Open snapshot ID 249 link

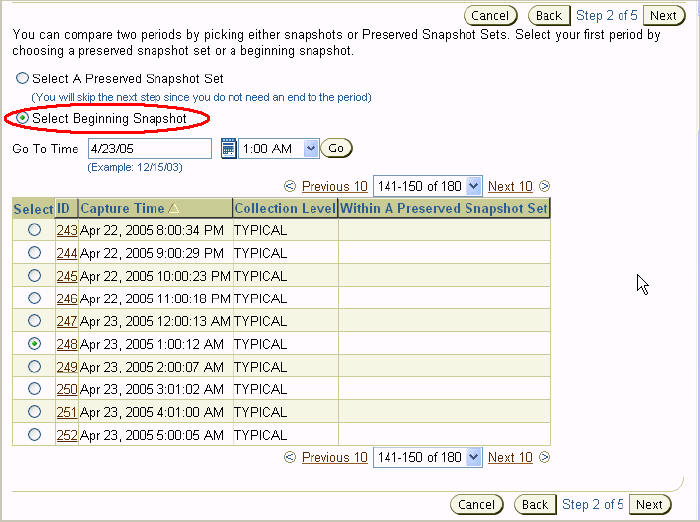[x=67, y=367]
